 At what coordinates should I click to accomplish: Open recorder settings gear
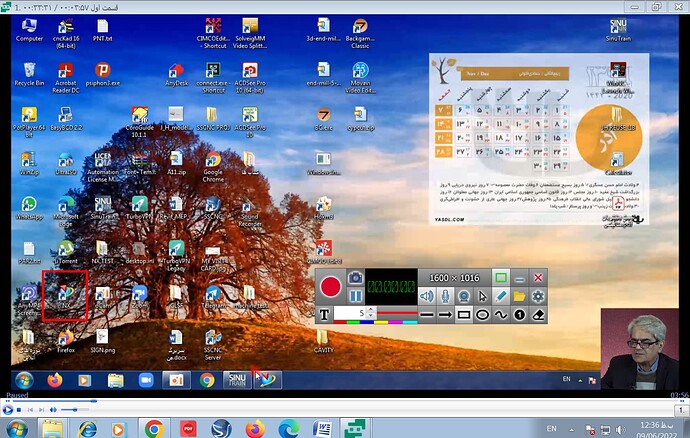[538, 296]
